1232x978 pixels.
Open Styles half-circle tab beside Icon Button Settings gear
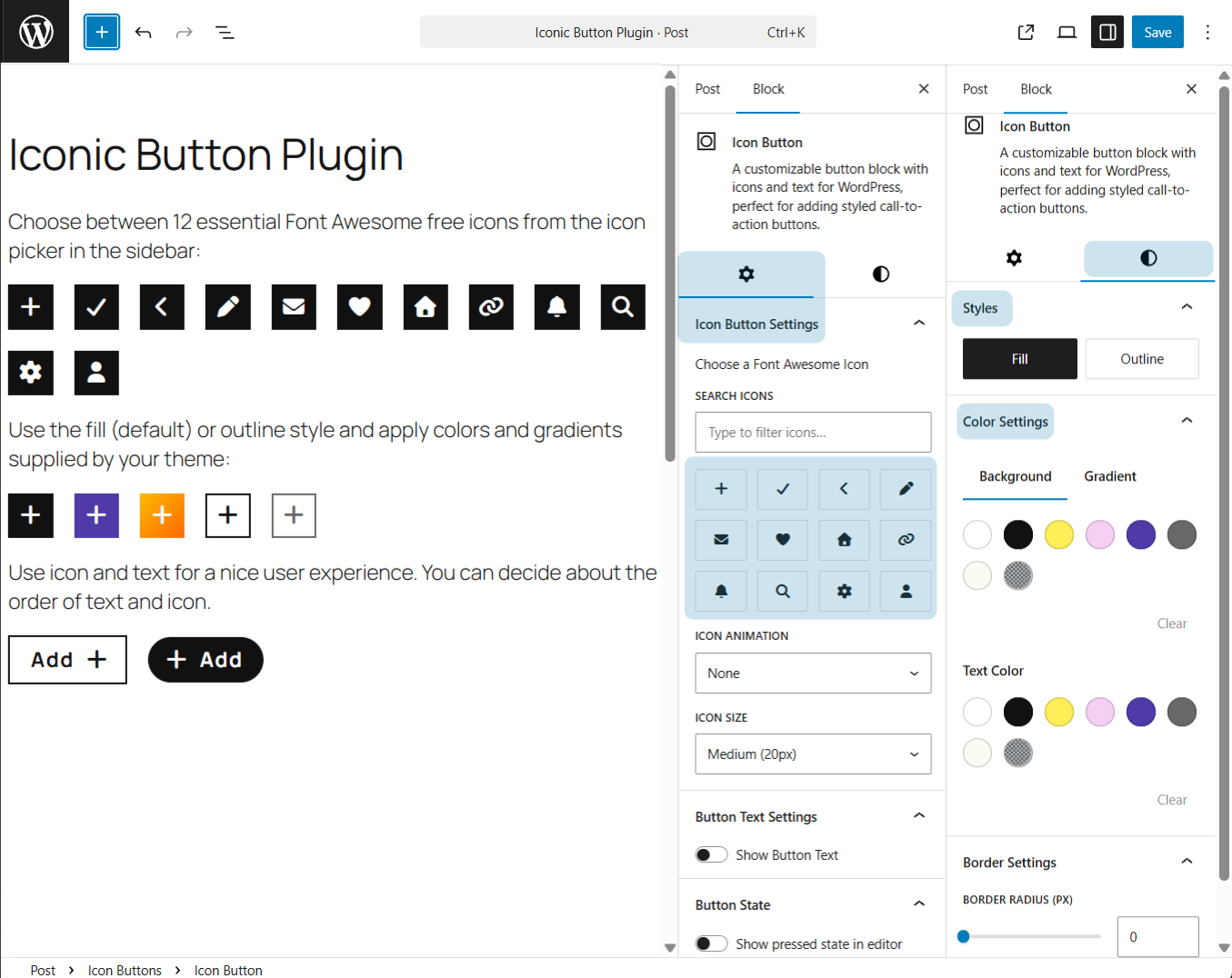[x=881, y=274]
